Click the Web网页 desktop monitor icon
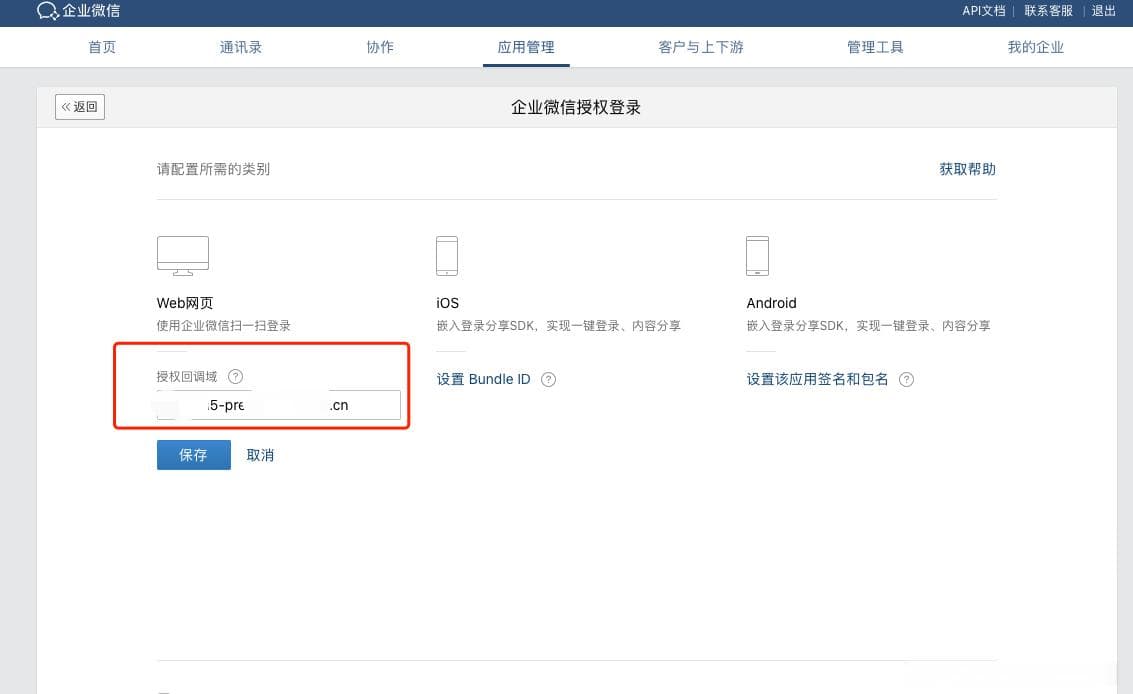The image size is (1133, 694). pos(183,256)
